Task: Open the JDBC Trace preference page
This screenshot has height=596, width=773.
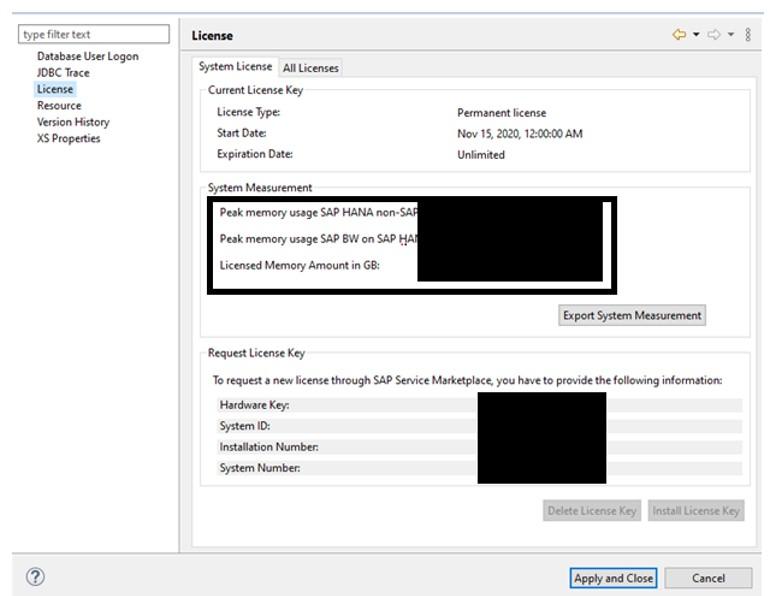Action: coord(63,72)
